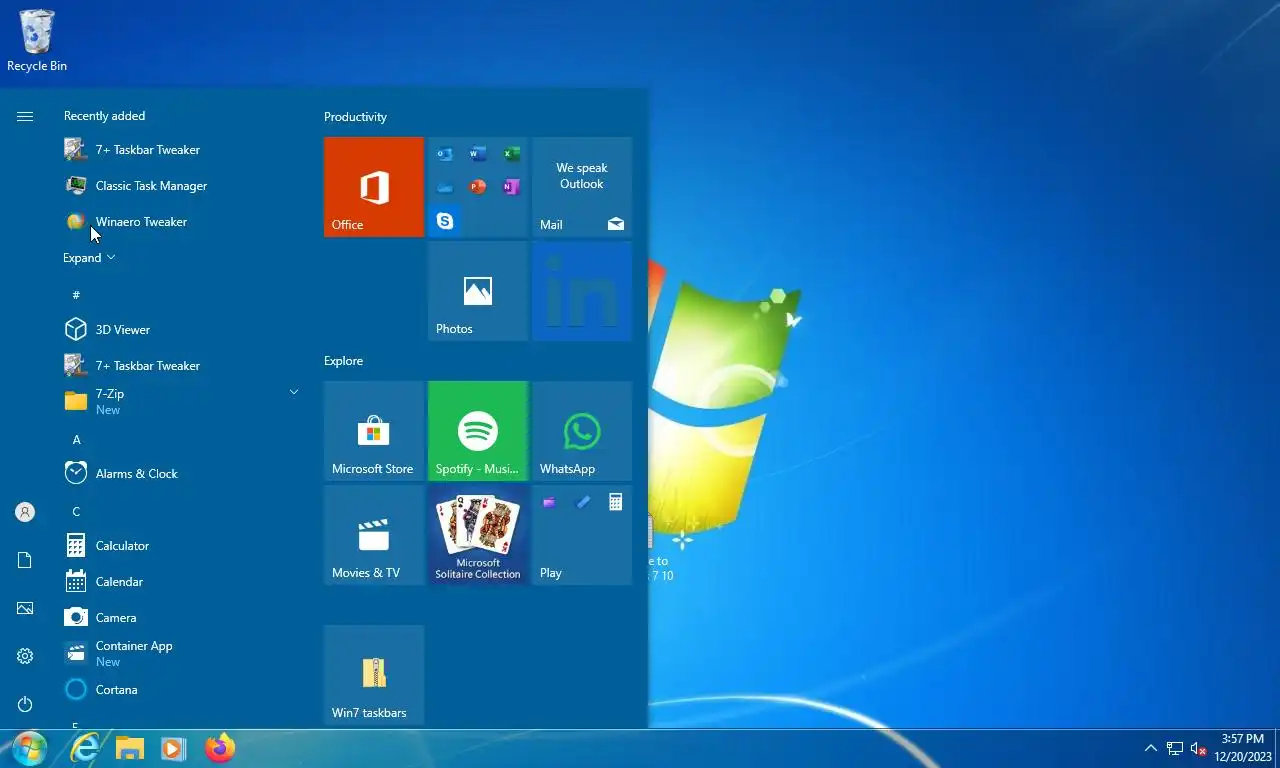Open the Play folder tile

(x=582, y=535)
